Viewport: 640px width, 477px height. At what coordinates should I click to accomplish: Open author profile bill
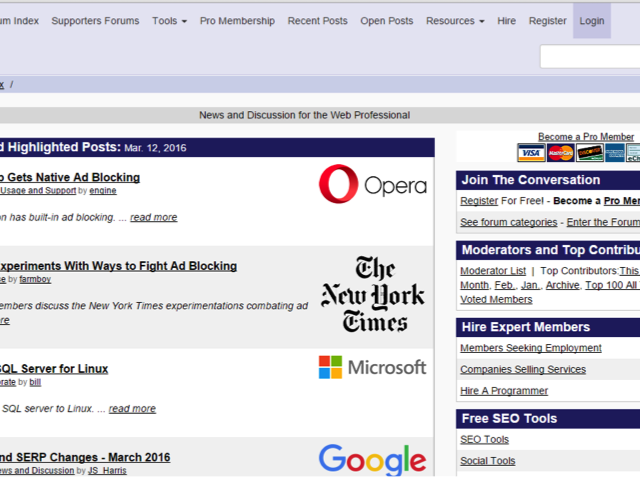coord(35,382)
